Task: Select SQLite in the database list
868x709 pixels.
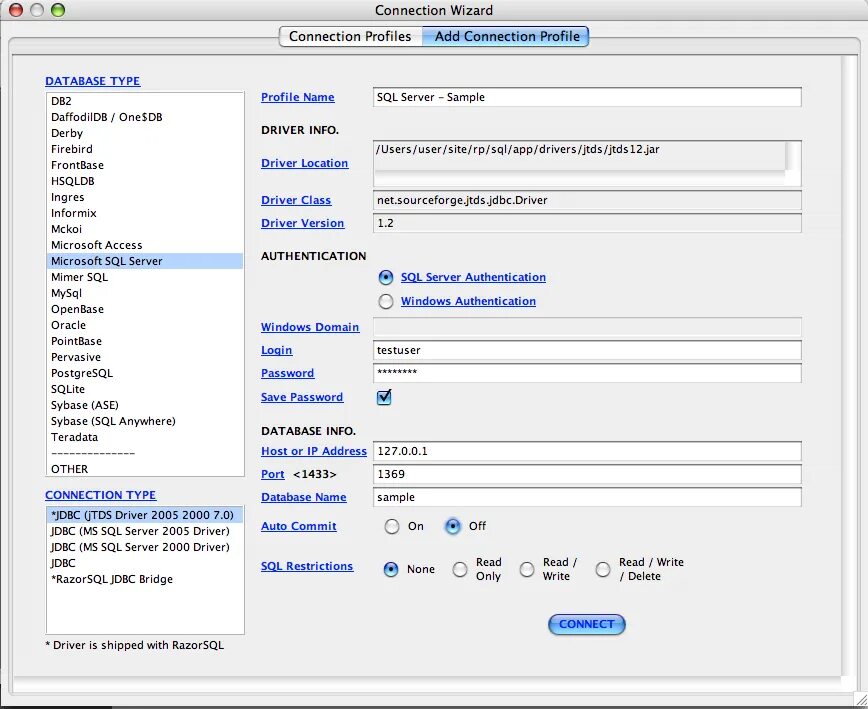Action: pyautogui.click(x=145, y=390)
